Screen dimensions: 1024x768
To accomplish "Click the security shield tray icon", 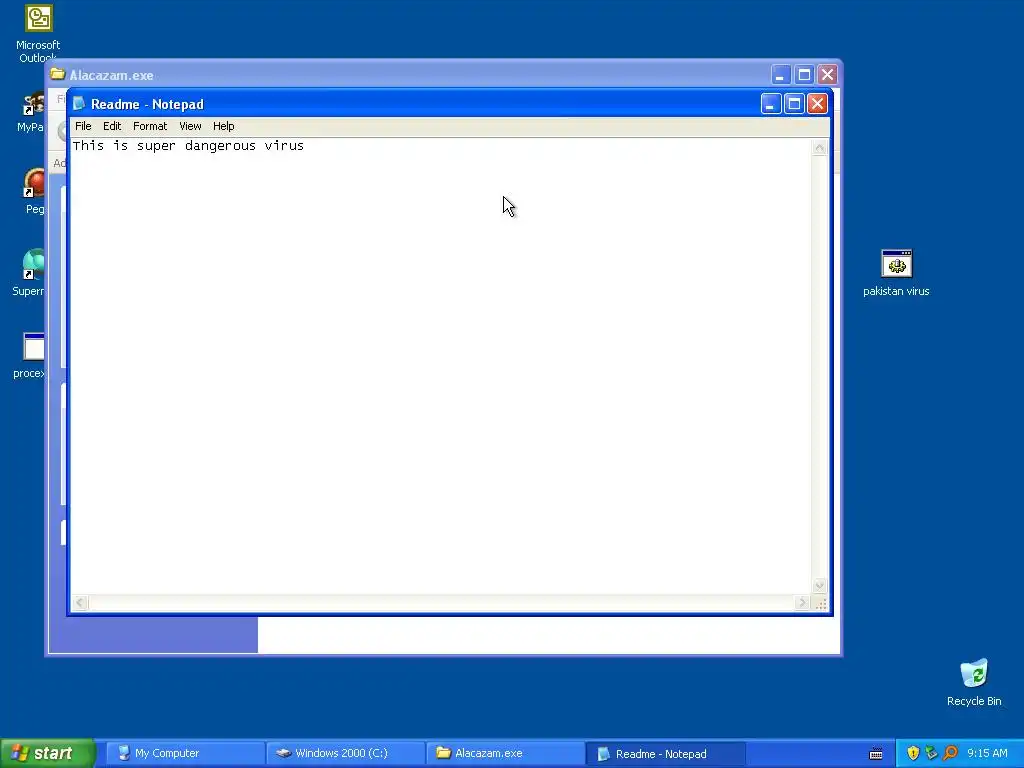I will pyautogui.click(x=913, y=753).
